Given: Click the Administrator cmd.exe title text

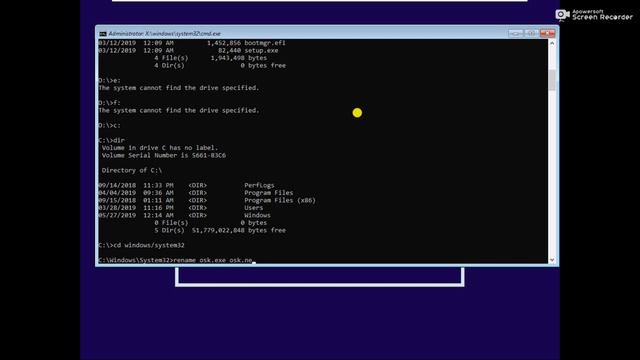Looking at the screenshot, I should [x=164, y=34].
